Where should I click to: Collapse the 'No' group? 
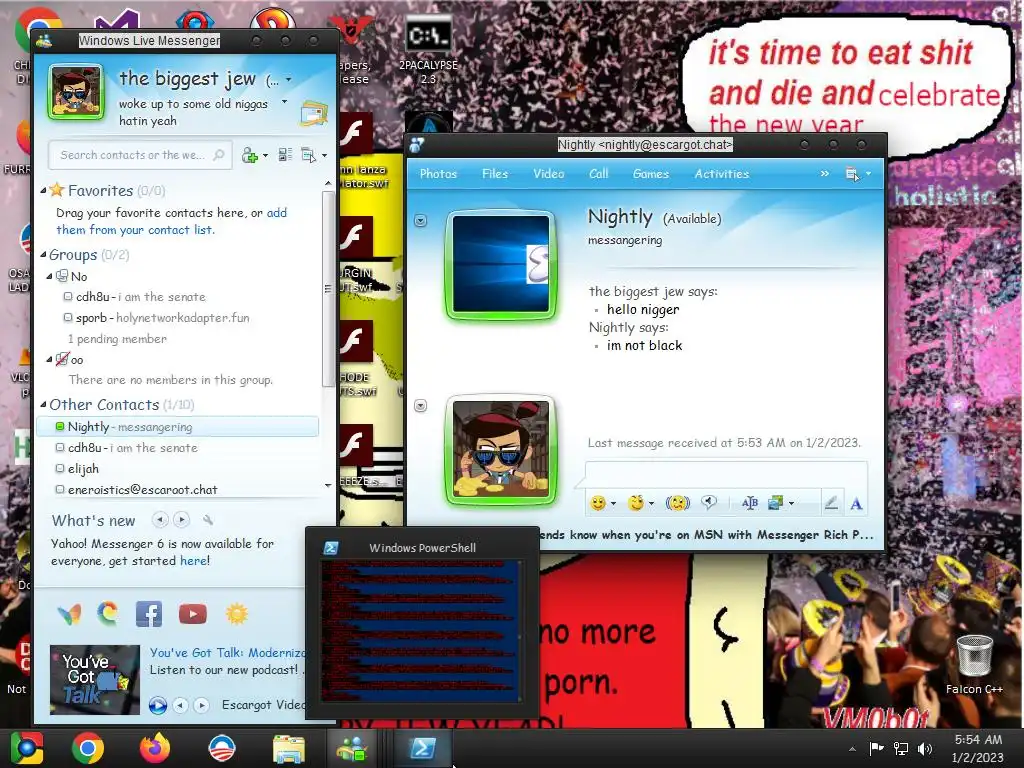(x=50, y=276)
